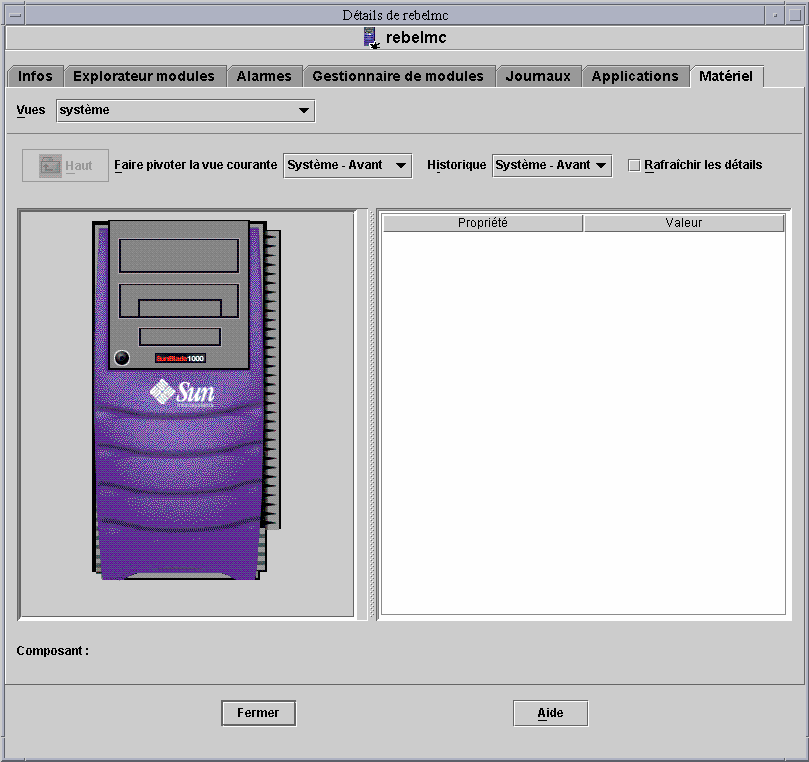Open Faire pivoter la vue courante dropdown

coord(347,166)
